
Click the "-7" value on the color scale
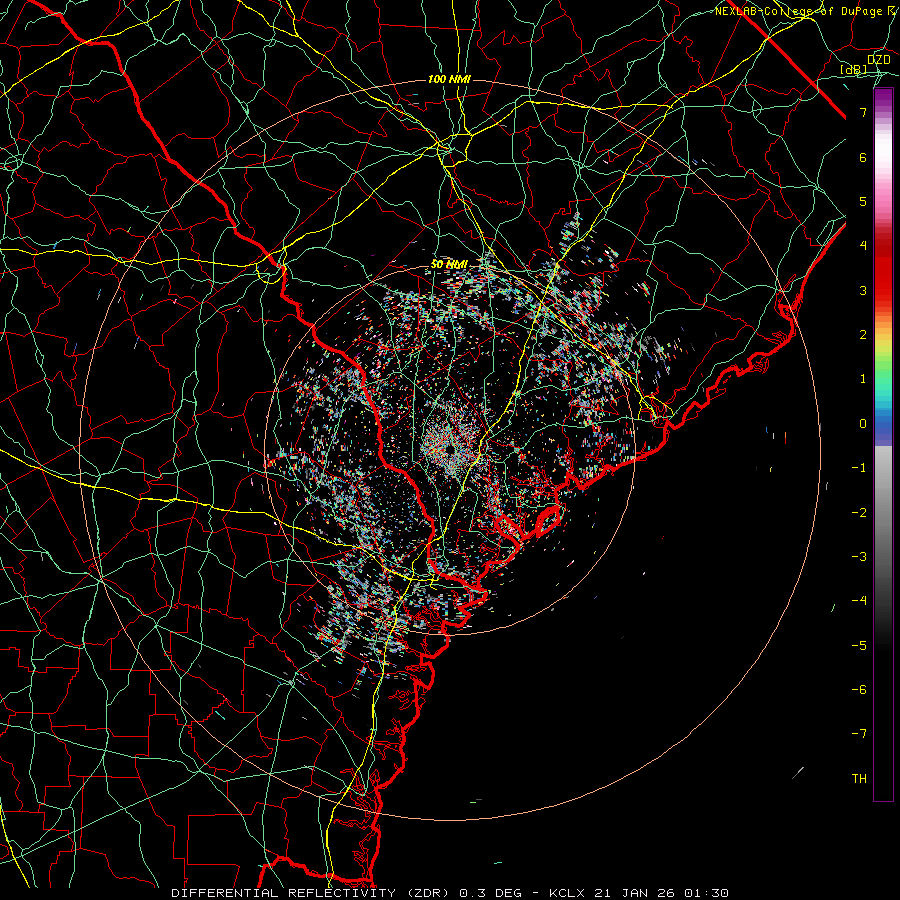(x=859, y=735)
